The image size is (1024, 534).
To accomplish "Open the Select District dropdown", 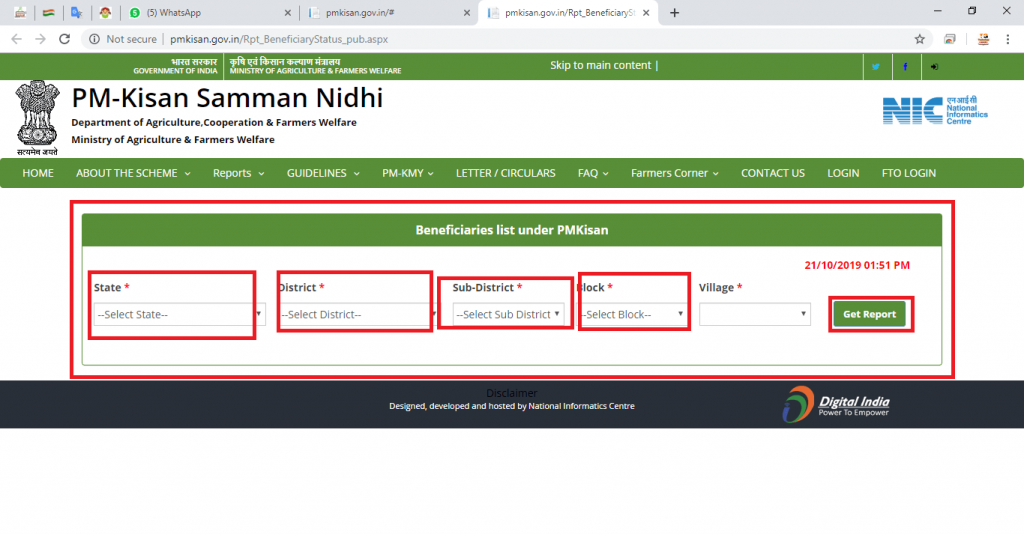I will 358,314.
